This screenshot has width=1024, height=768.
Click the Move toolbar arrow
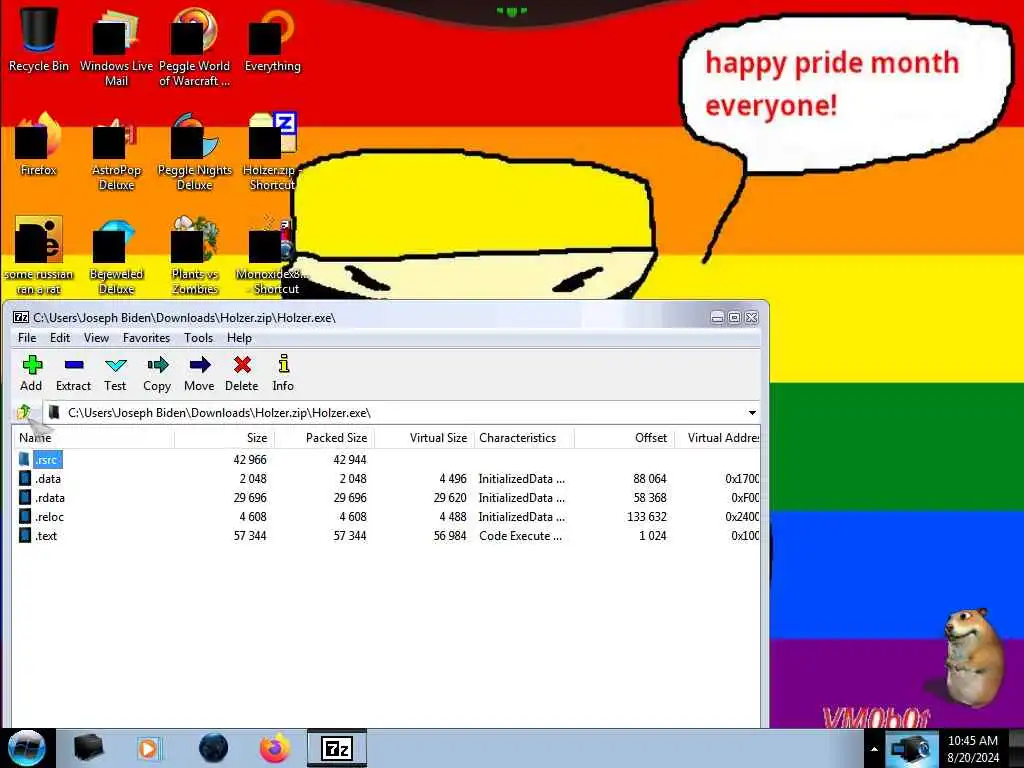pyautogui.click(x=199, y=373)
